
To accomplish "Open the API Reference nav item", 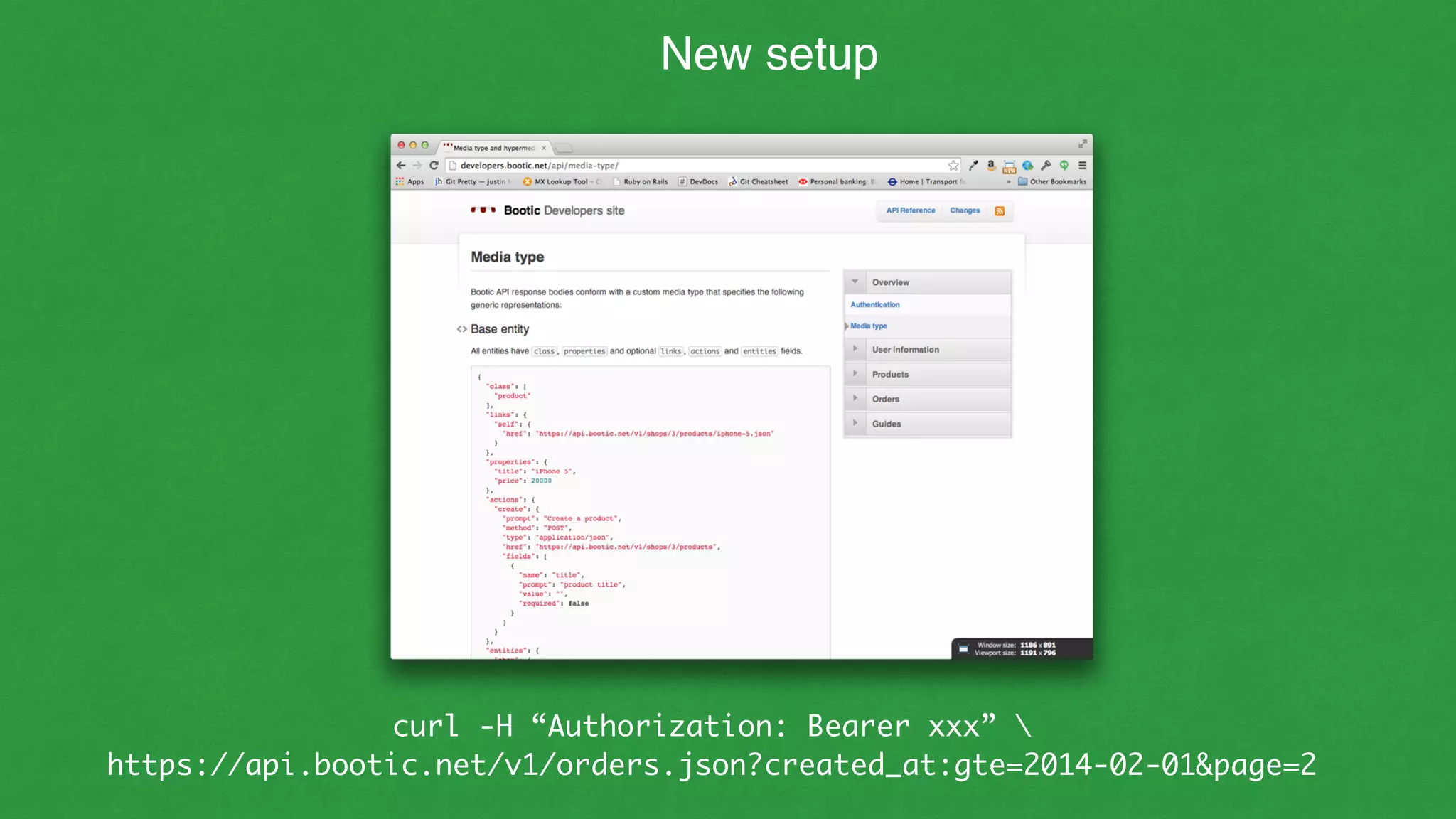I will 911,210.
